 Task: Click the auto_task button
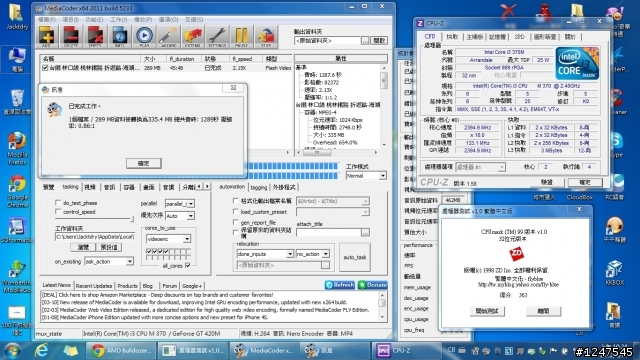point(355,257)
